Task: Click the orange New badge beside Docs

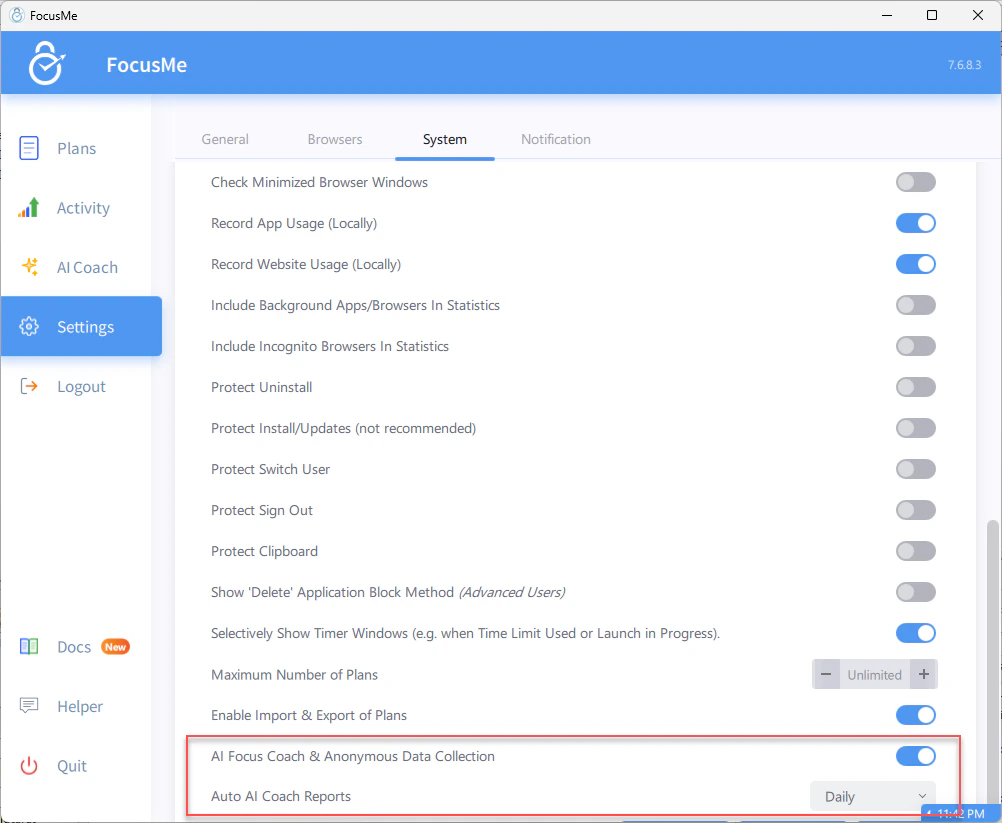Action: coord(115,647)
